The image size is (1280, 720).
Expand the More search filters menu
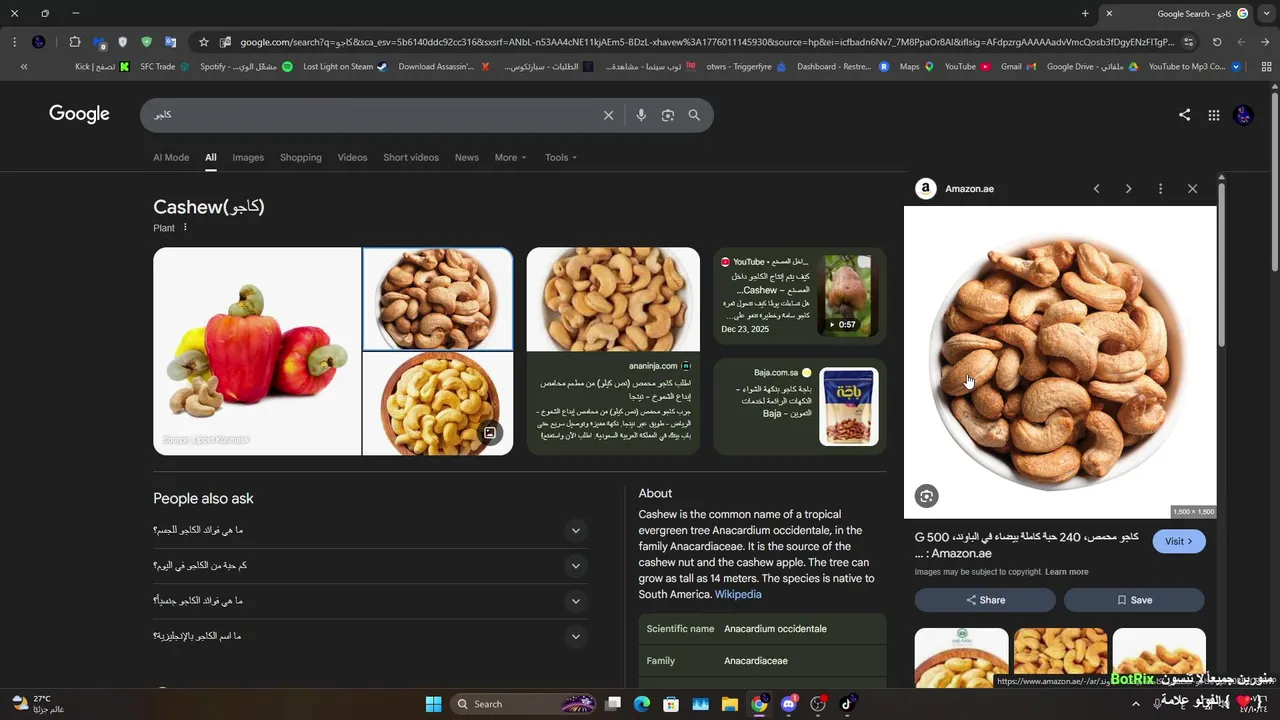[x=510, y=157]
